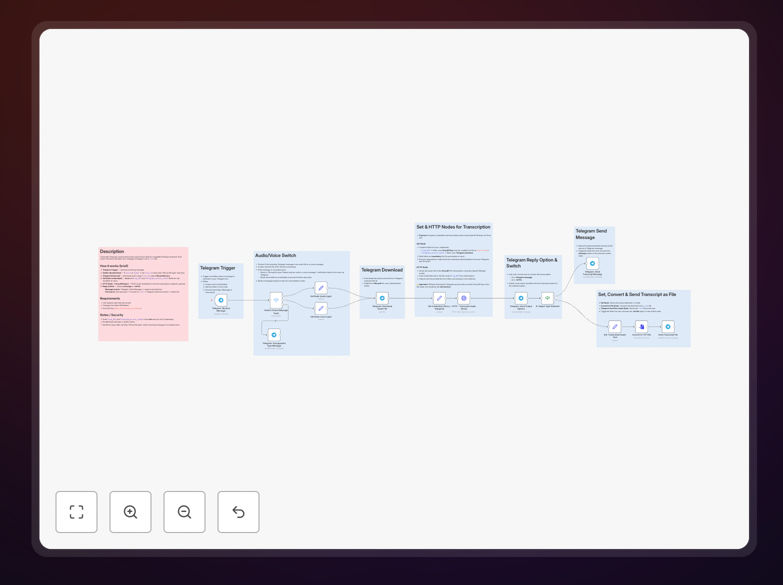Select the Telegram Trigger node icon
Viewport: 783px width, 585px height.
(x=221, y=300)
